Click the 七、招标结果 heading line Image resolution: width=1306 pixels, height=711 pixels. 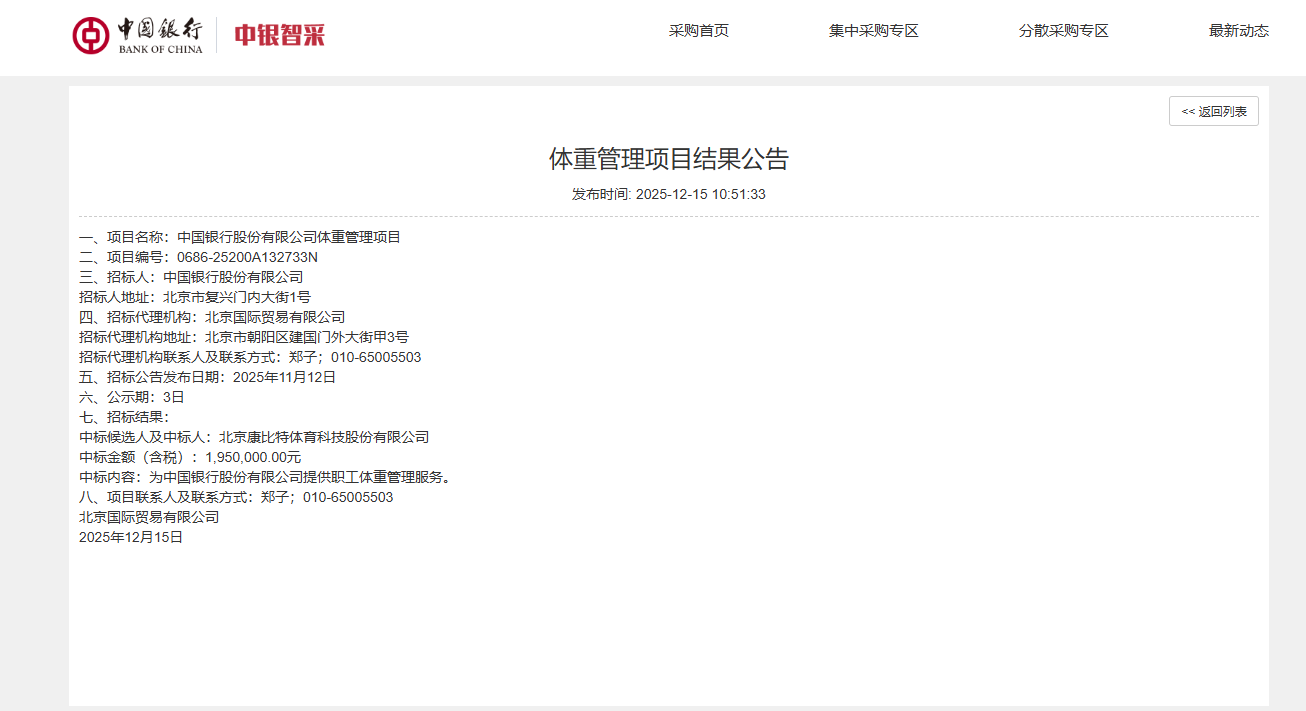(125, 417)
